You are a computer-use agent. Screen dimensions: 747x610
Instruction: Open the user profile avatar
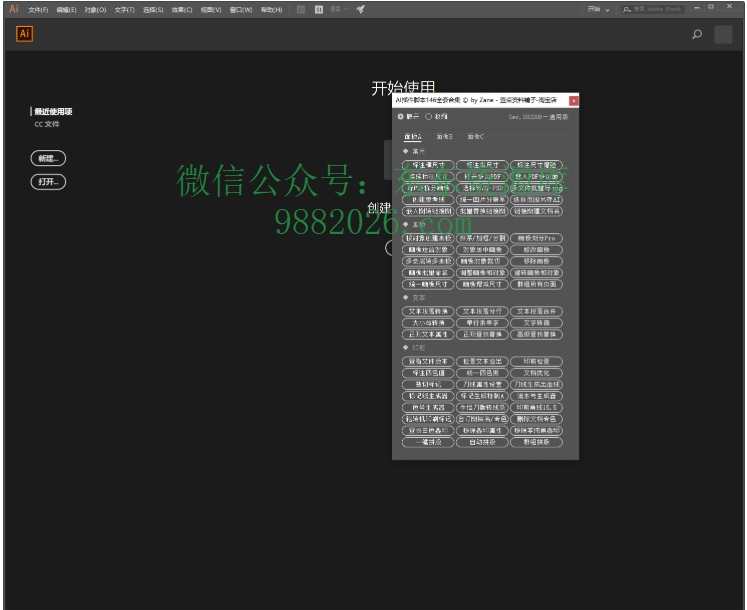point(723,34)
